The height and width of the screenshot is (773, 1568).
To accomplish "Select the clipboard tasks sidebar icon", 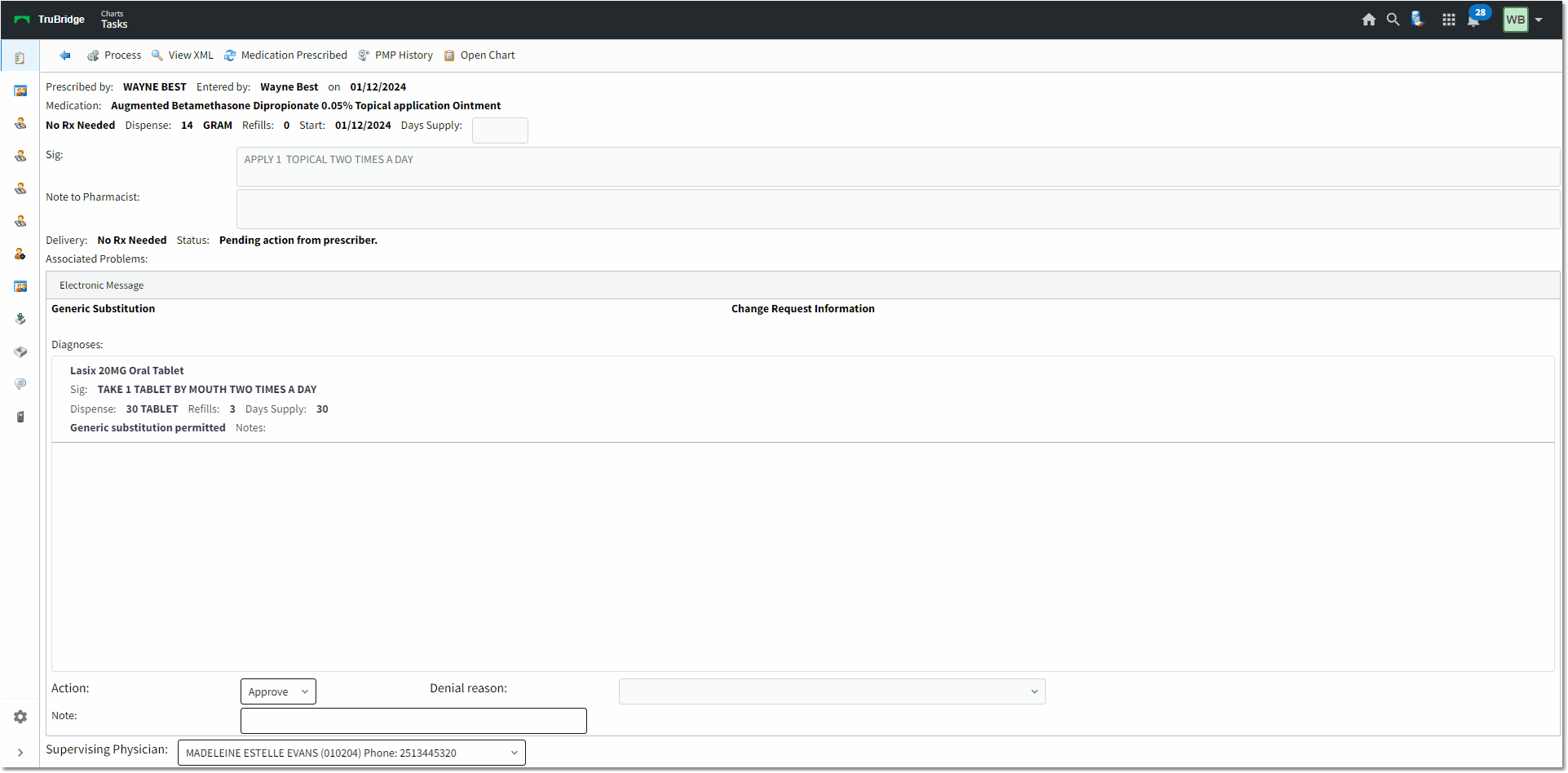I will point(20,58).
